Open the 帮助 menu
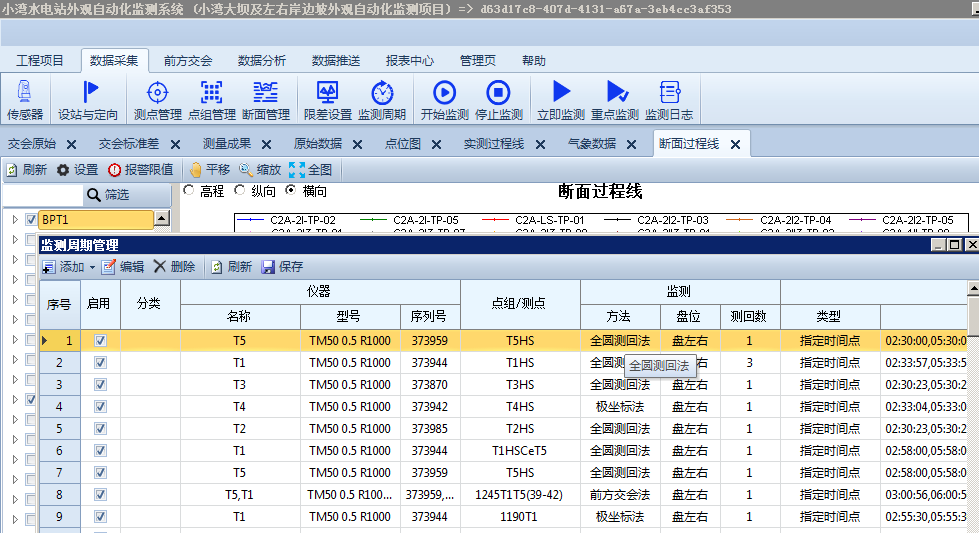Screen dimensions: 979x533 (x=534, y=61)
